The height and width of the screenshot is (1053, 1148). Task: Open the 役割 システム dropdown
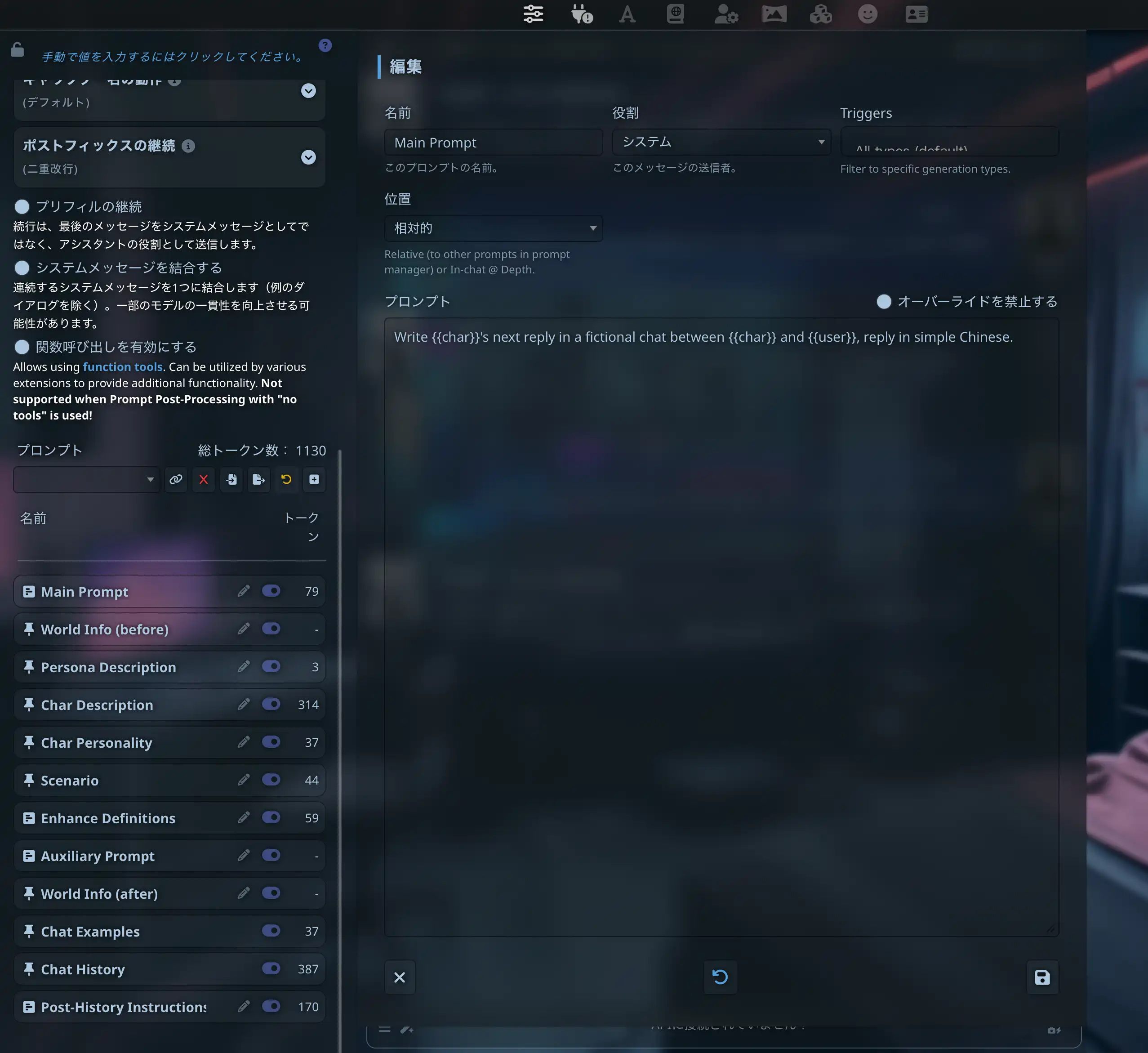coord(721,142)
